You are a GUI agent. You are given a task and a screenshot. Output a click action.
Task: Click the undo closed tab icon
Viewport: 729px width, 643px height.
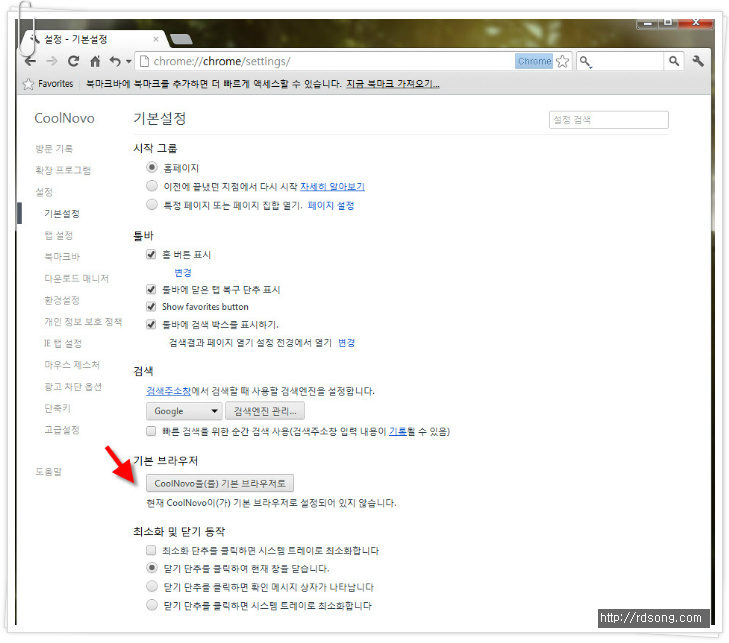point(114,61)
